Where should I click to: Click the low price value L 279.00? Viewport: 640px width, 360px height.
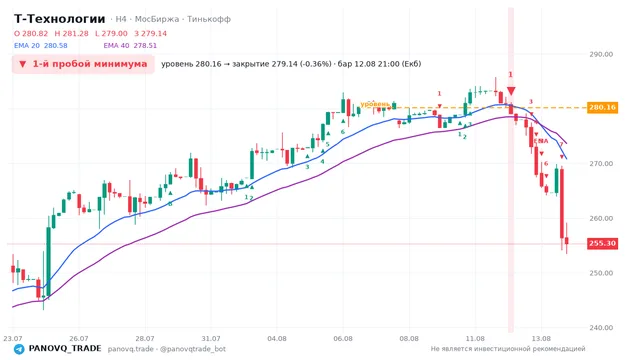[111, 33]
